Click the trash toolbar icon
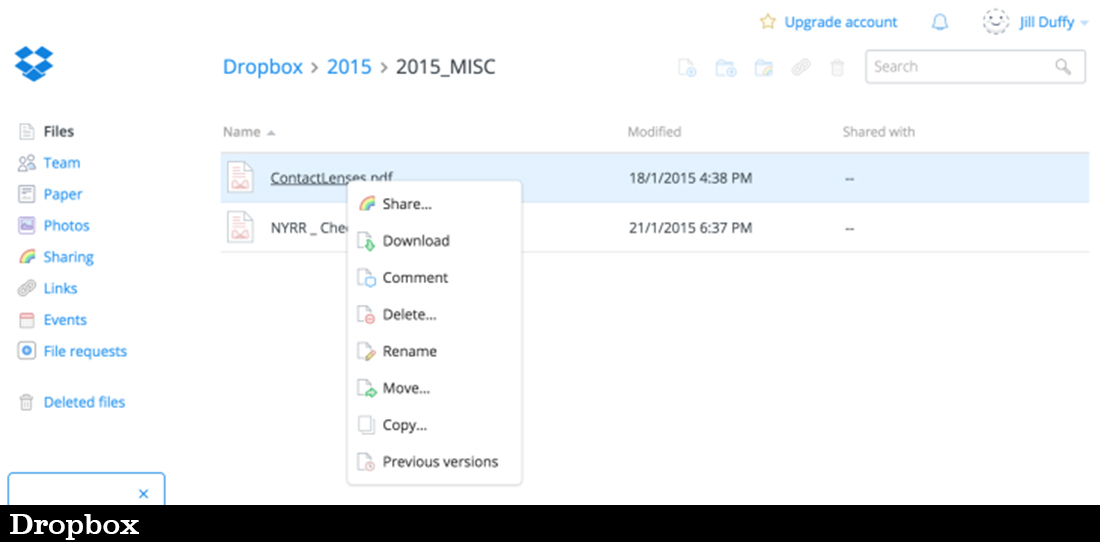 (837, 67)
